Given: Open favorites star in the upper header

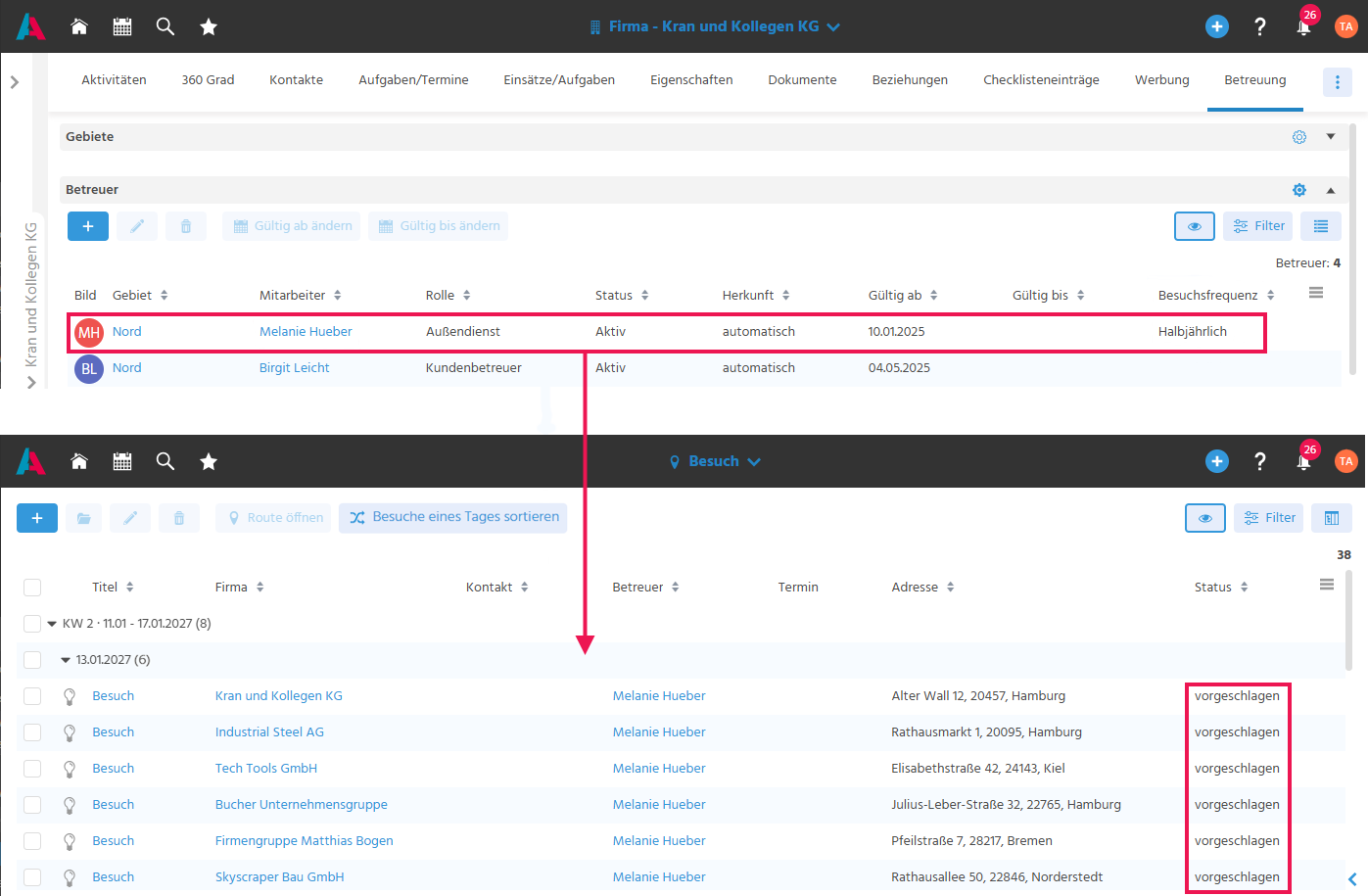Looking at the screenshot, I should pyautogui.click(x=209, y=26).
